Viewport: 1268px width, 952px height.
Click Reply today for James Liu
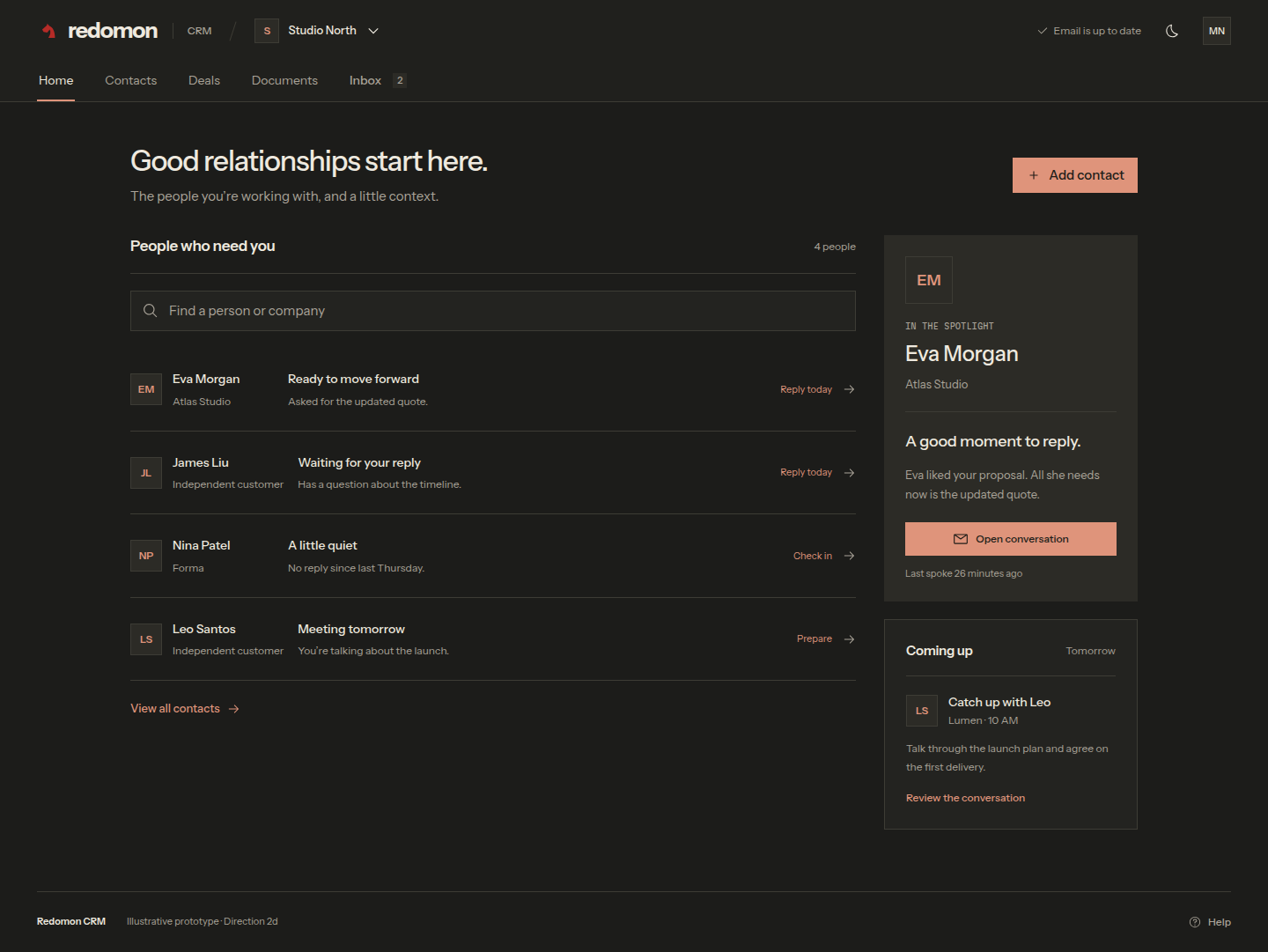pos(806,473)
